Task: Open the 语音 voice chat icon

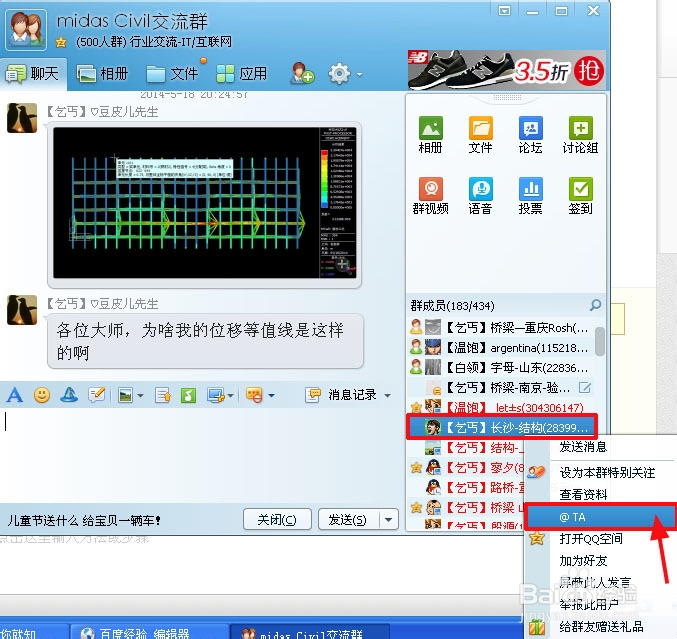Action: (480, 196)
